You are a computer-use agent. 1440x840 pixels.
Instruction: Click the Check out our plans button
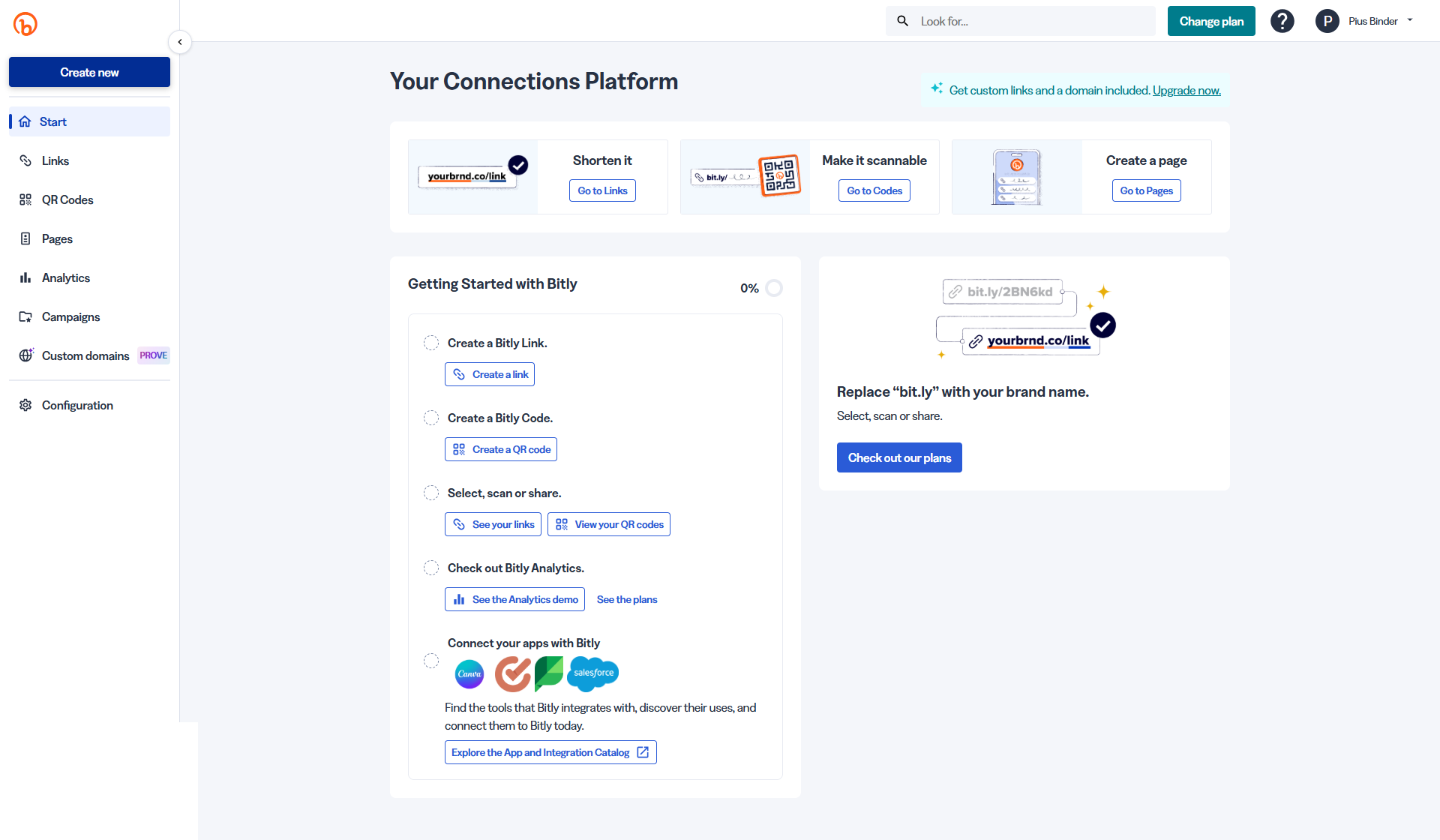899,457
